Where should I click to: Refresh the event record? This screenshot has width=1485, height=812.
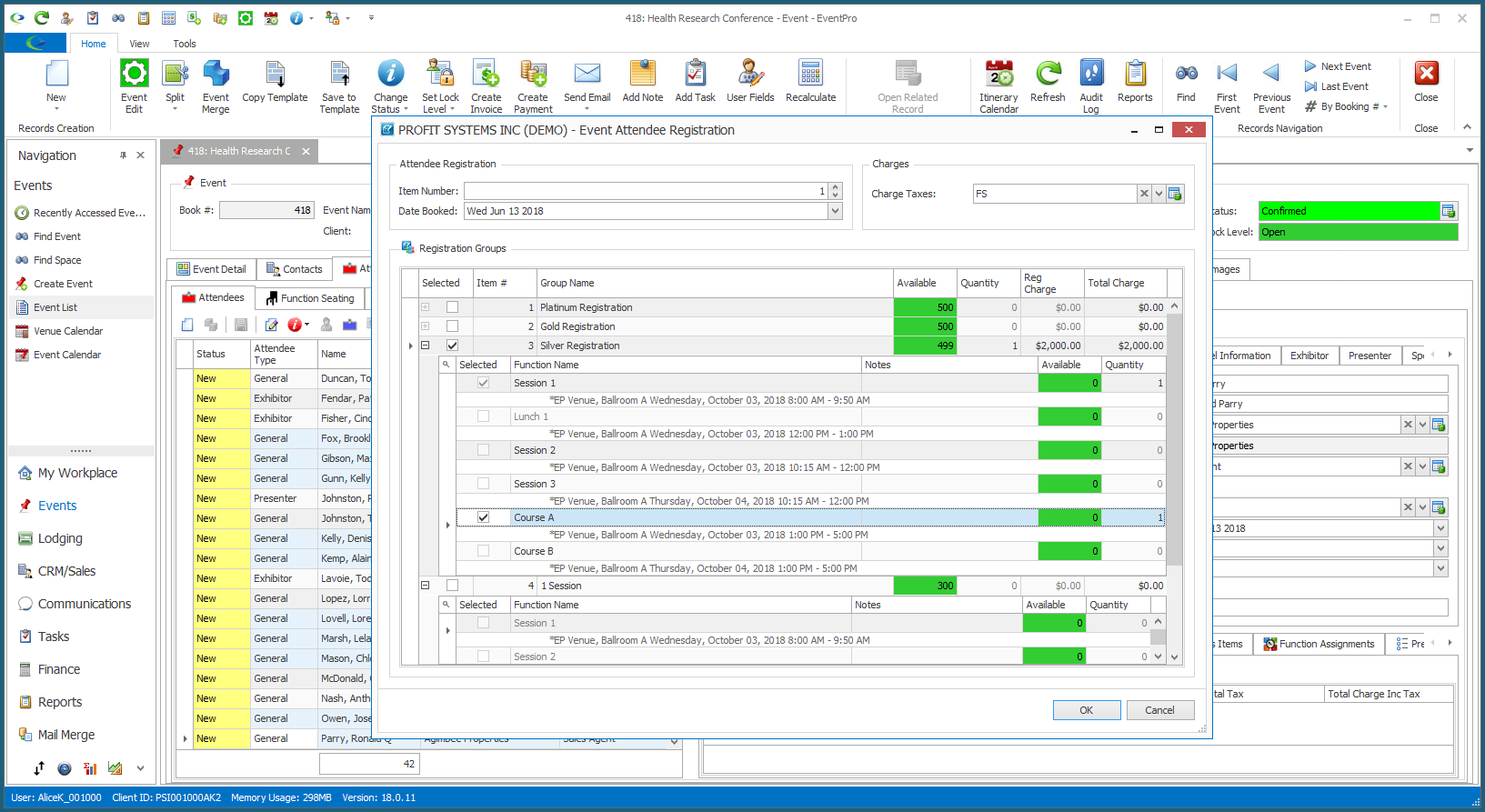pyautogui.click(x=1048, y=82)
